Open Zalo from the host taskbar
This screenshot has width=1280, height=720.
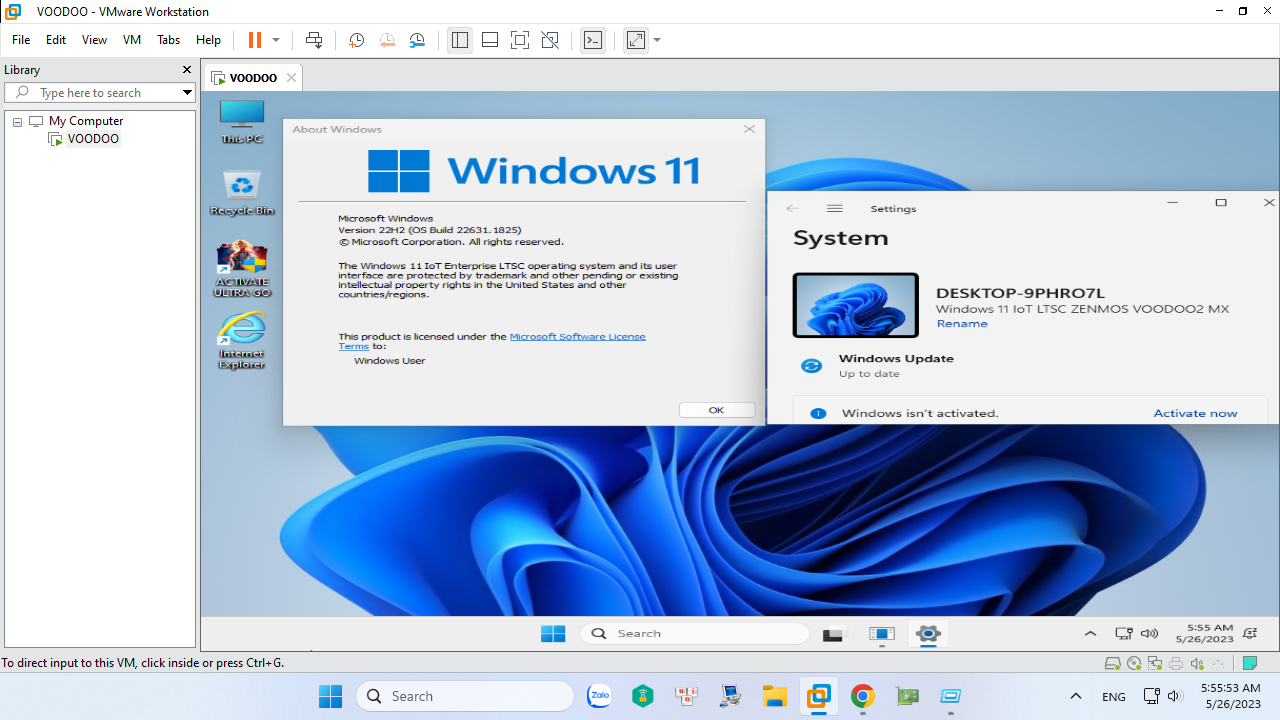[599, 696]
